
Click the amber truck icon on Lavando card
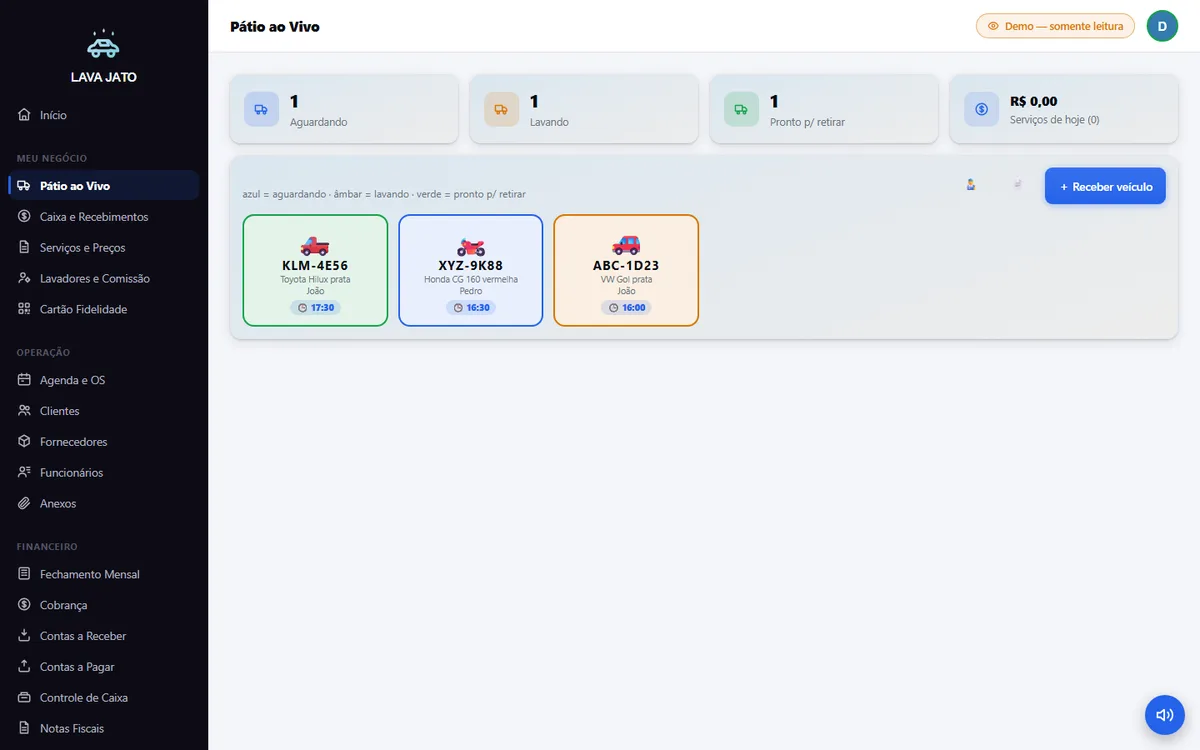pyautogui.click(x=501, y=109)
